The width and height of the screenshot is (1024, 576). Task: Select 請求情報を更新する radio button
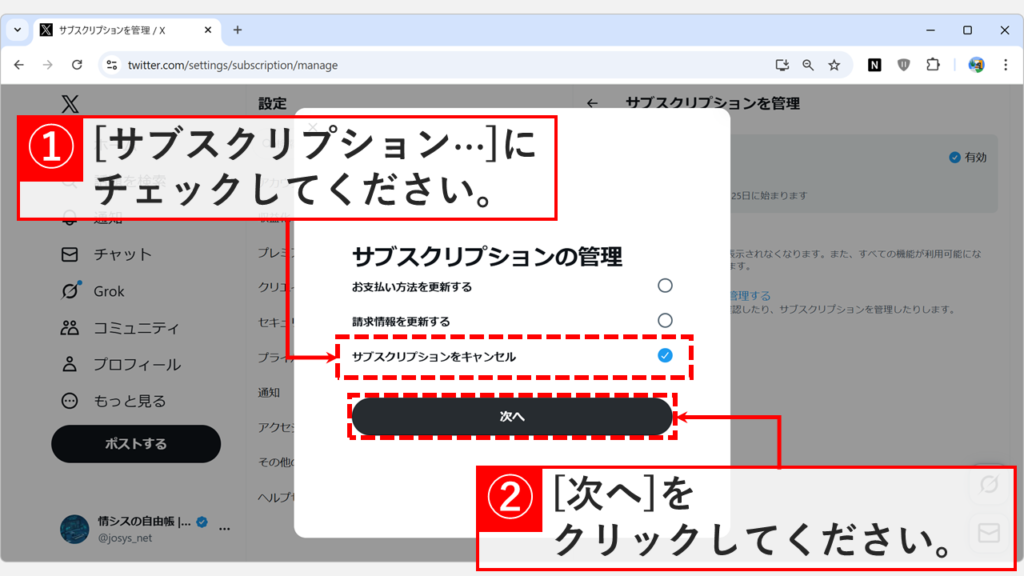click(x=663, y=320)
